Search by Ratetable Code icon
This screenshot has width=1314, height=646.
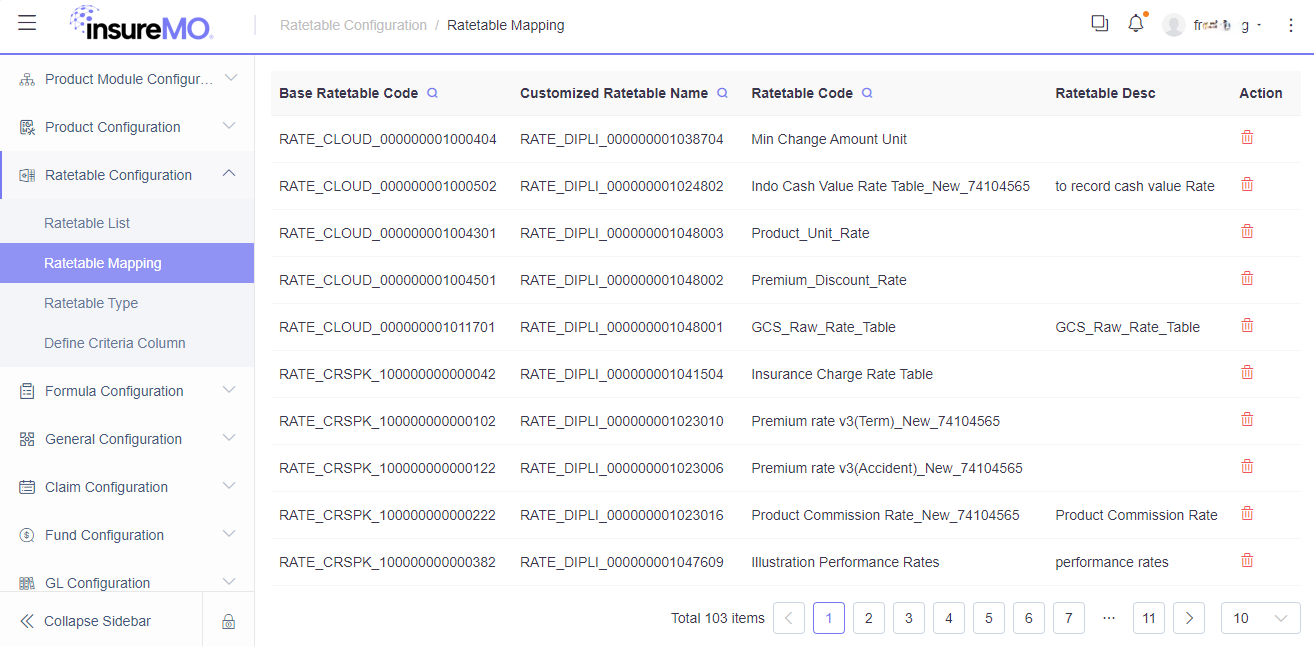867,93
